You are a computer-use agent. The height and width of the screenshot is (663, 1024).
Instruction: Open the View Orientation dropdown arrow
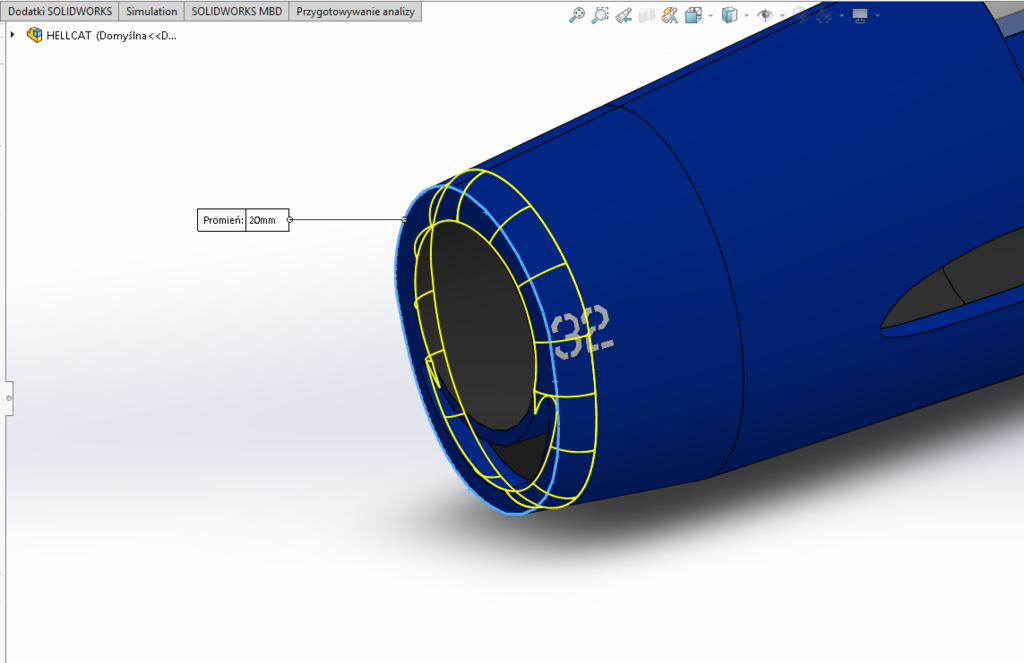(710, 16)
